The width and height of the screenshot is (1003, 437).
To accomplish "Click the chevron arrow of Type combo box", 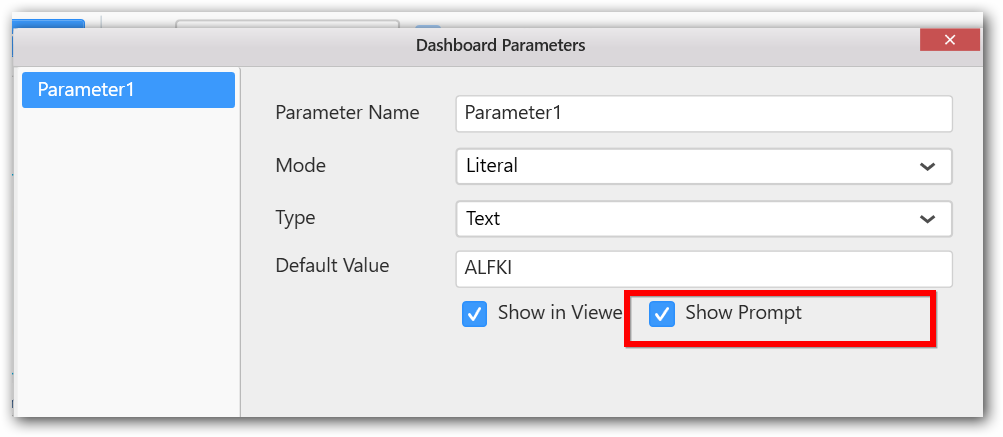I will [x=928, y=218].
